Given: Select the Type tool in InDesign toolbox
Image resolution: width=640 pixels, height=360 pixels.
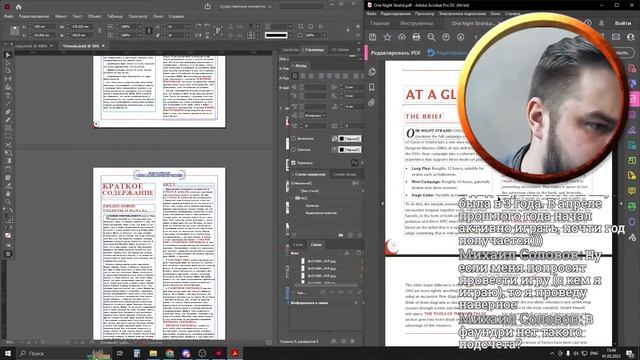Looking at the screenshot, I should pyautogui.click(x=8, y=96).
